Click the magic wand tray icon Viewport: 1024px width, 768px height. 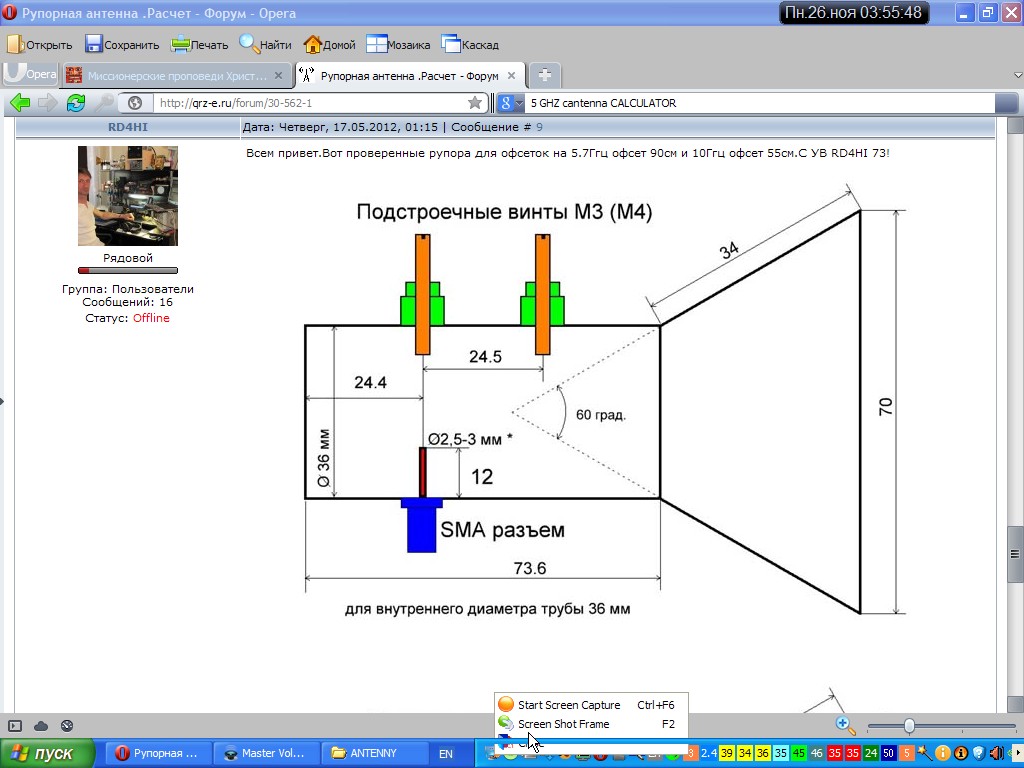click(x=923, y=753)
